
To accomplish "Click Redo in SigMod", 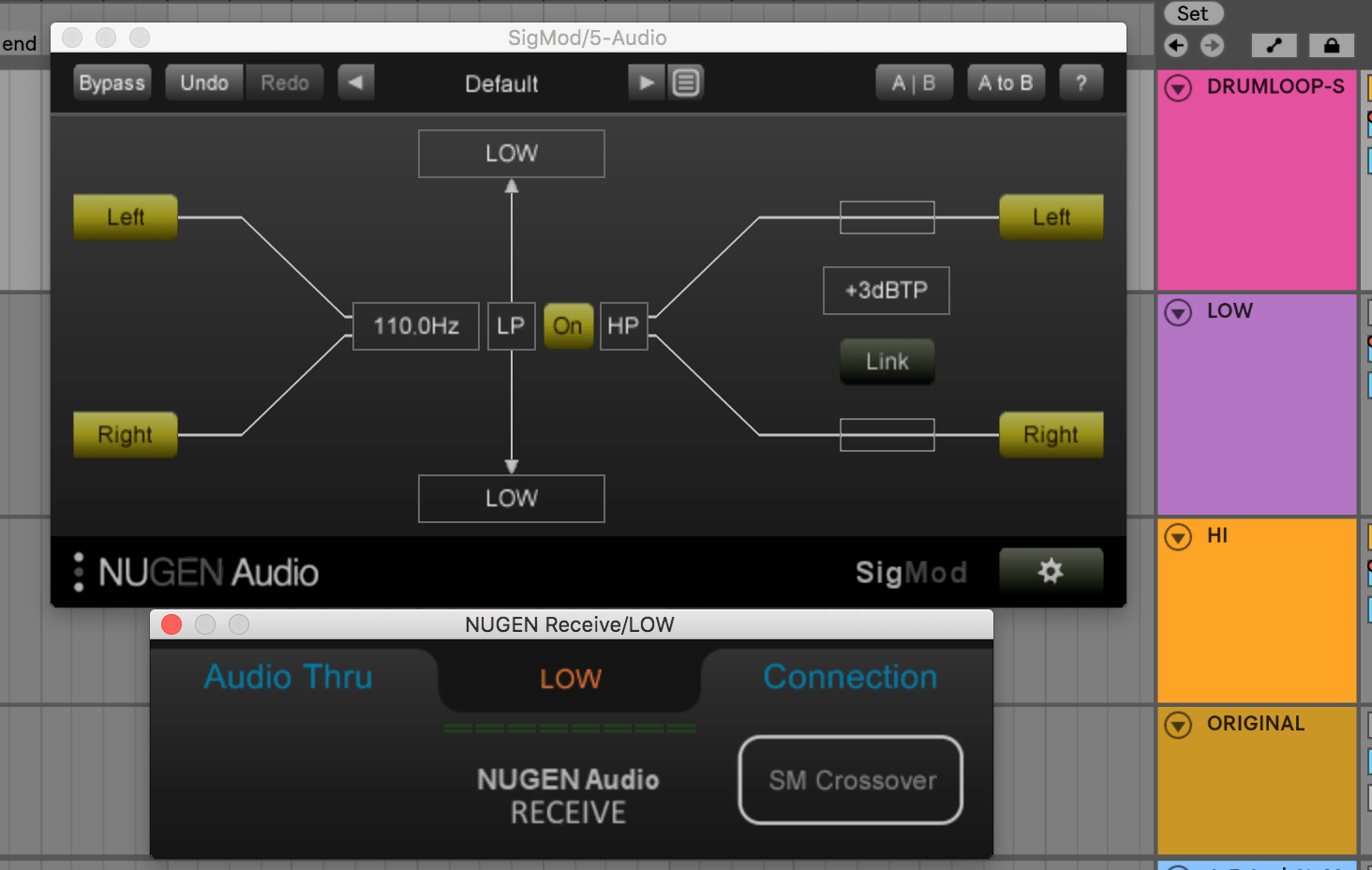I will (284, 82).
